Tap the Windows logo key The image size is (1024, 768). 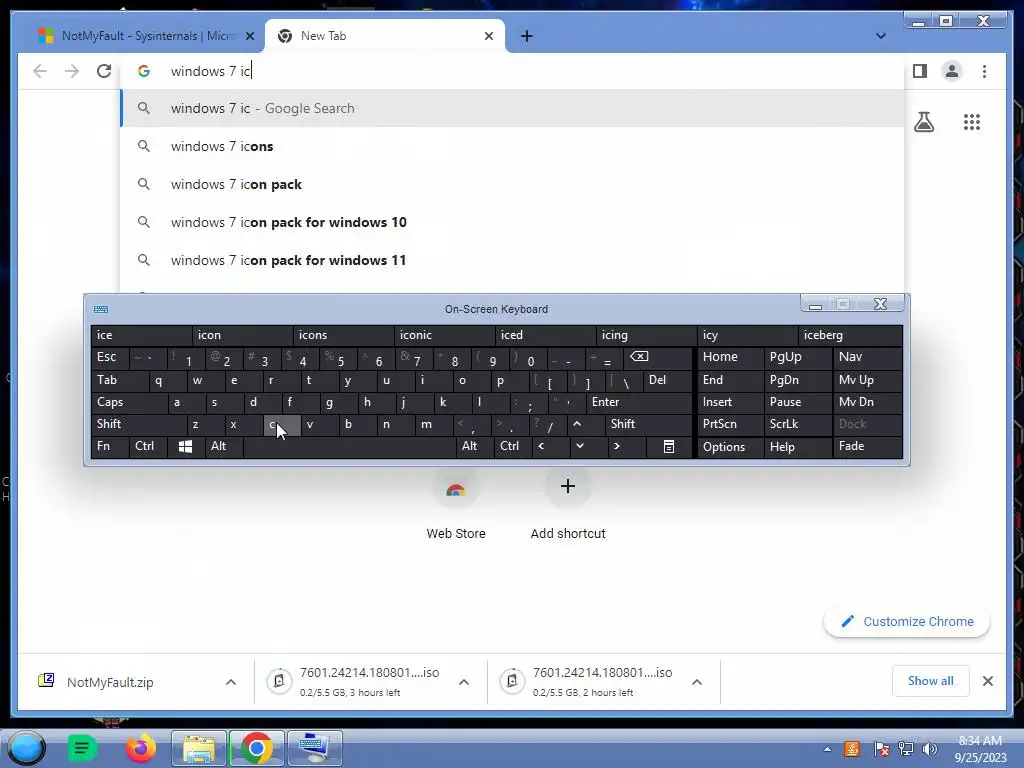[185, 447]
